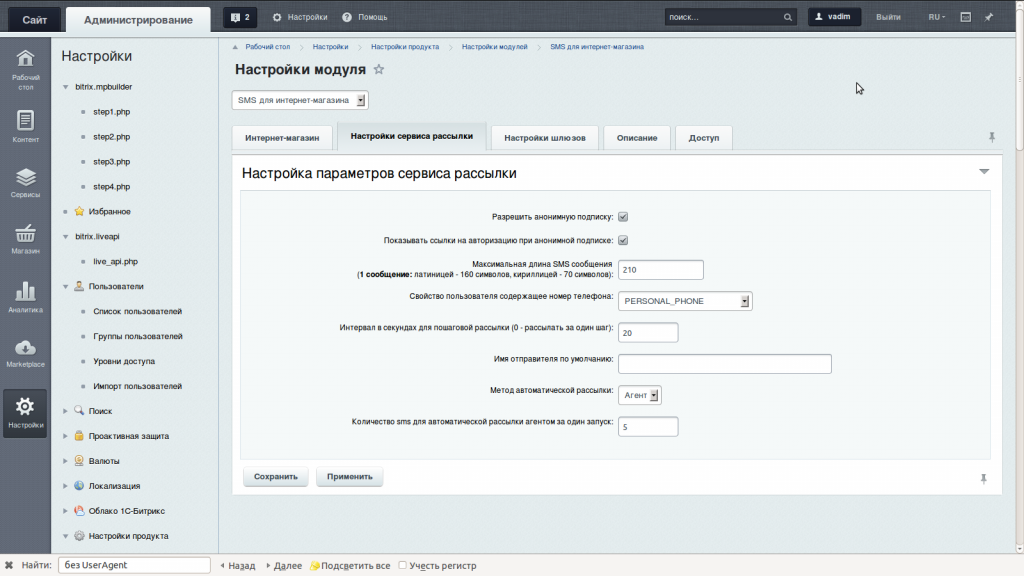This screenshot has height=576, width=1024.
Task: Collapse the Пользователи tree node
Action: point(65,287)
